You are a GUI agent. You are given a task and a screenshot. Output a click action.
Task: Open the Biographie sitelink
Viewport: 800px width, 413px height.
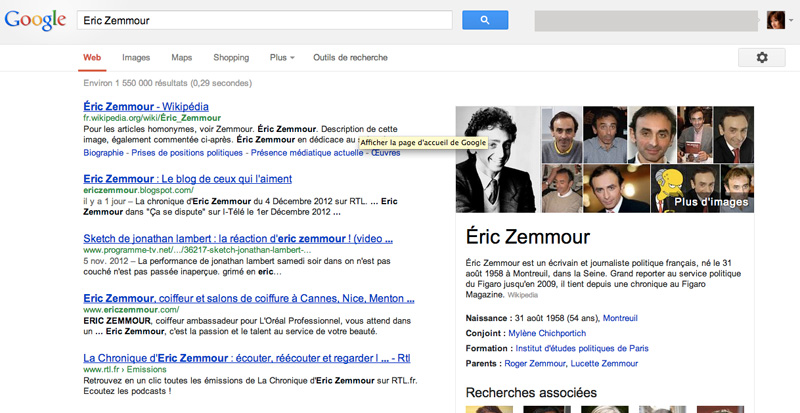tap(103, 153)
